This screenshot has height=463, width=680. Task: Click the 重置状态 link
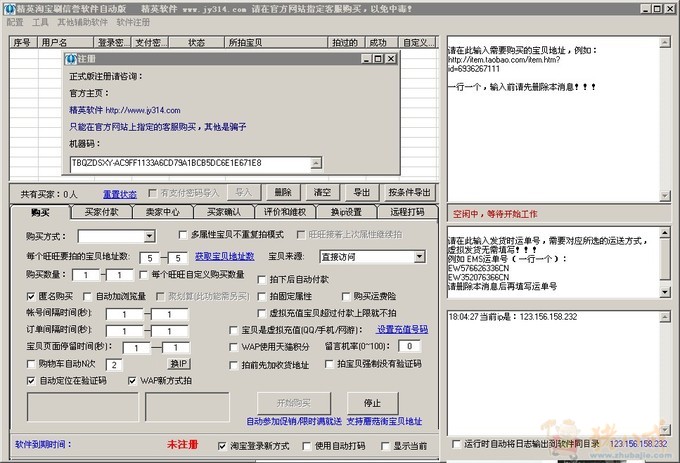pyautogui.click(x=120, y=194)
